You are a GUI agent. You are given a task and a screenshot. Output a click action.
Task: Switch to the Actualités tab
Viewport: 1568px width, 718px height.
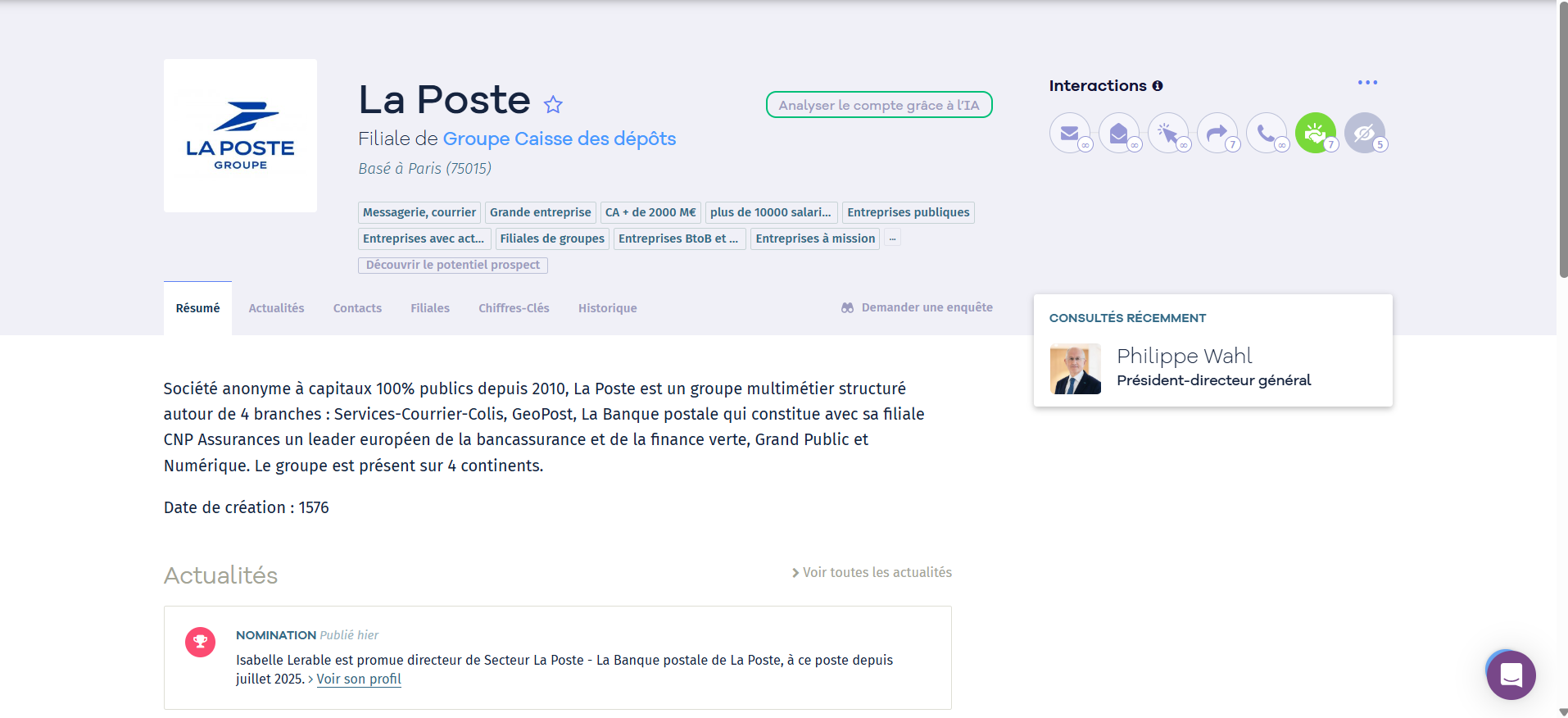pos(276,308)
